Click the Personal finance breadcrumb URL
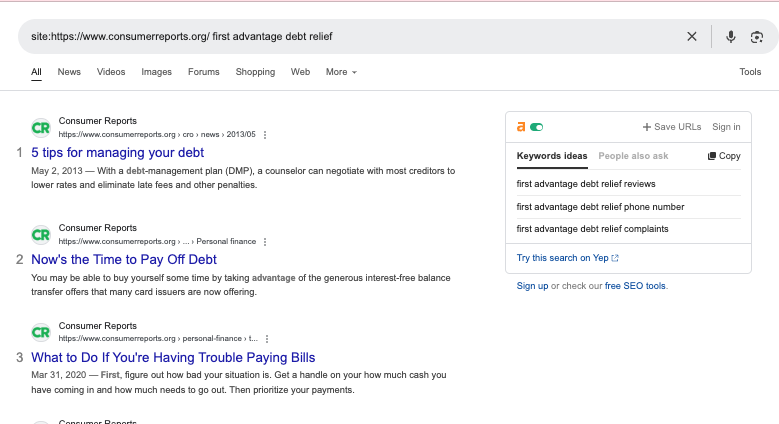 click(157, 242)
